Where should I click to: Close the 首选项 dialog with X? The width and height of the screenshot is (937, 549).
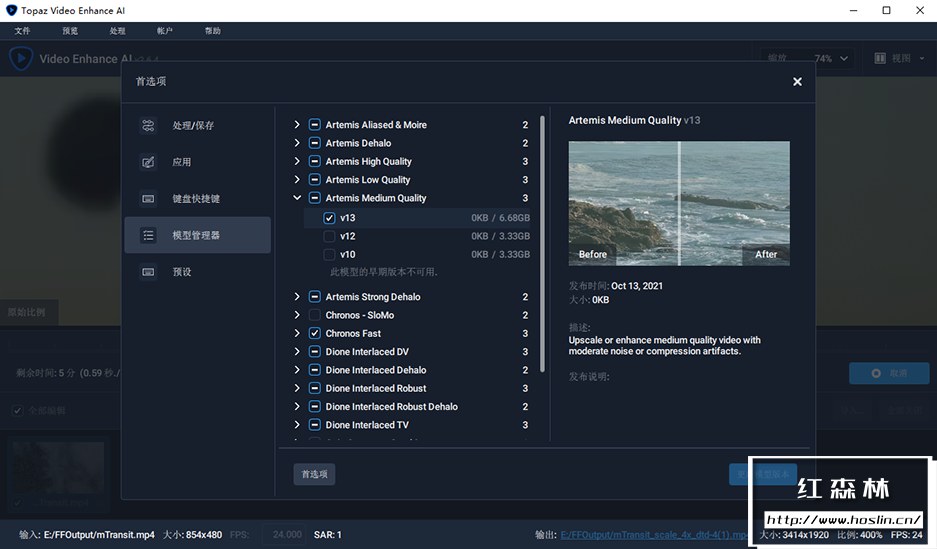pos(797,82)
